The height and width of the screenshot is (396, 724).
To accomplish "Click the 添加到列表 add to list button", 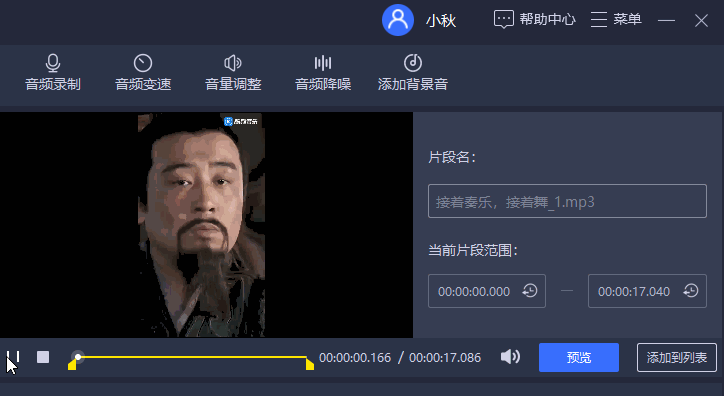I will coord(676,357).
